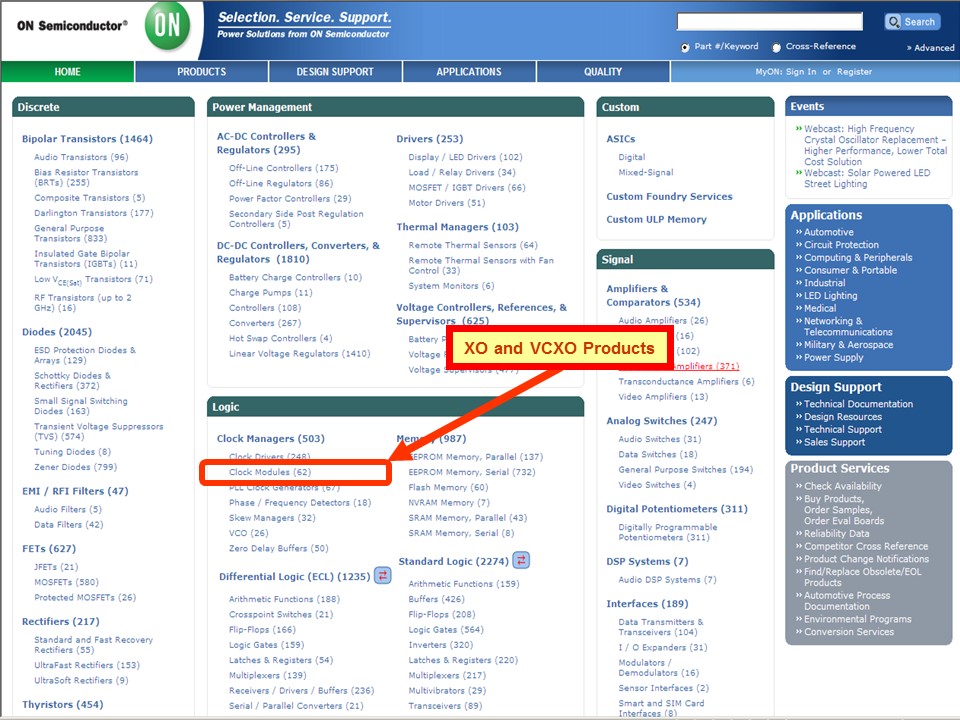The width and height of the screenshot is (960, 720).
Task: Click into the search text field
Action: pos(769,22)
